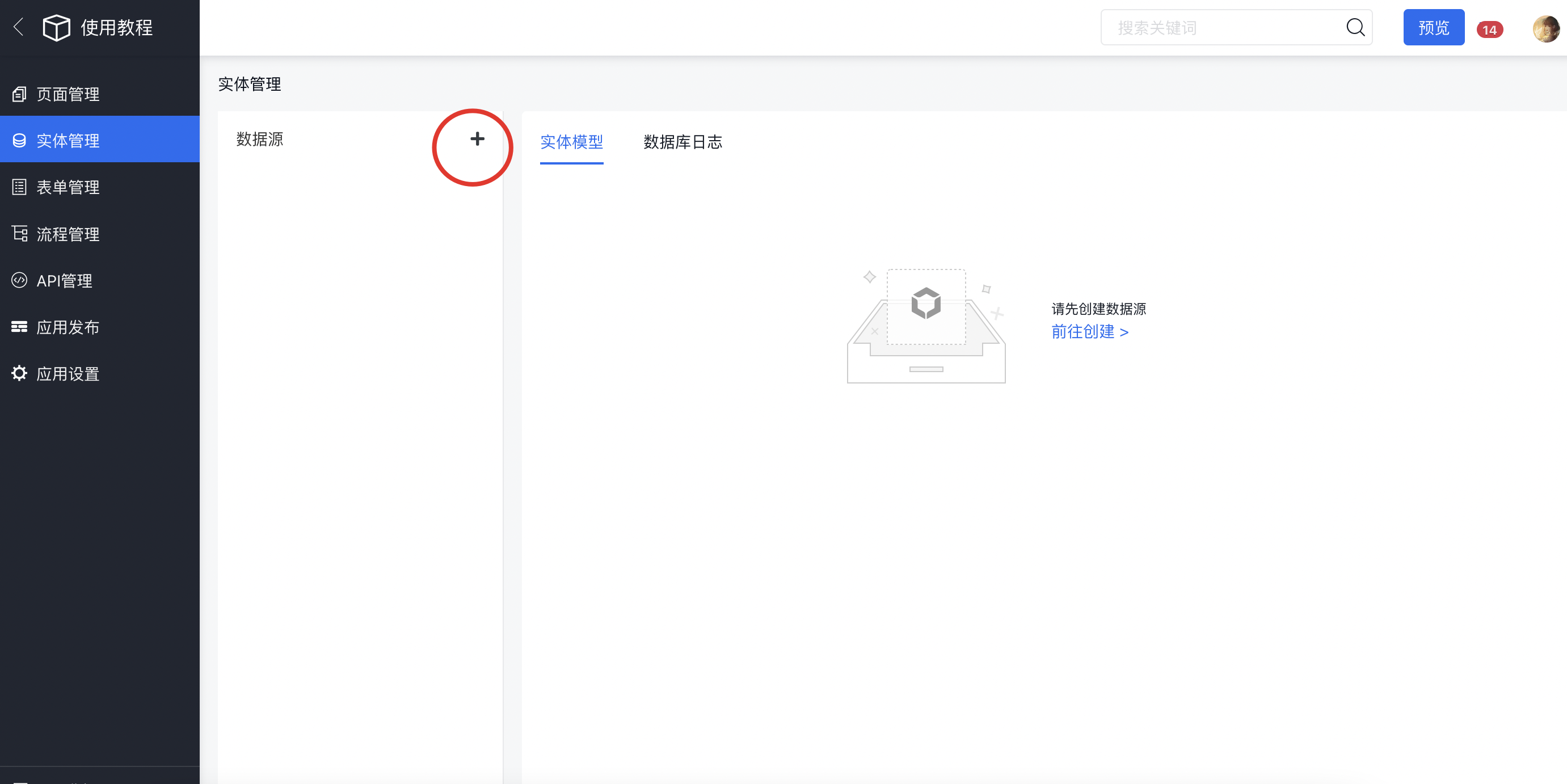This screenshot has height=784, width=1567.
Task: Select the 实体模型 tab
Action: 571,142
